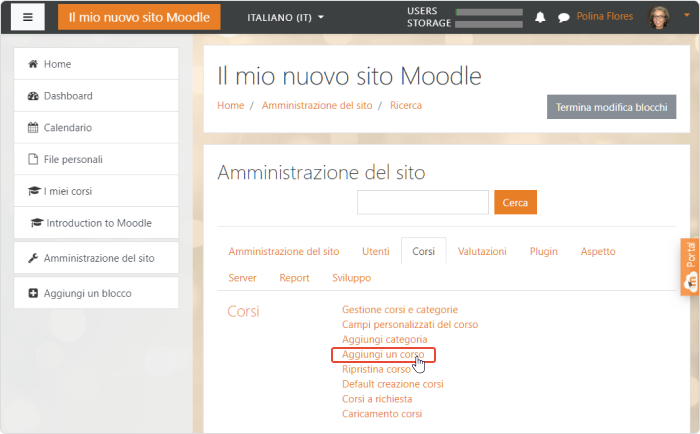Click the Termina modifica blocchi button
The image size is (700, 434).
tap(611, 107)
